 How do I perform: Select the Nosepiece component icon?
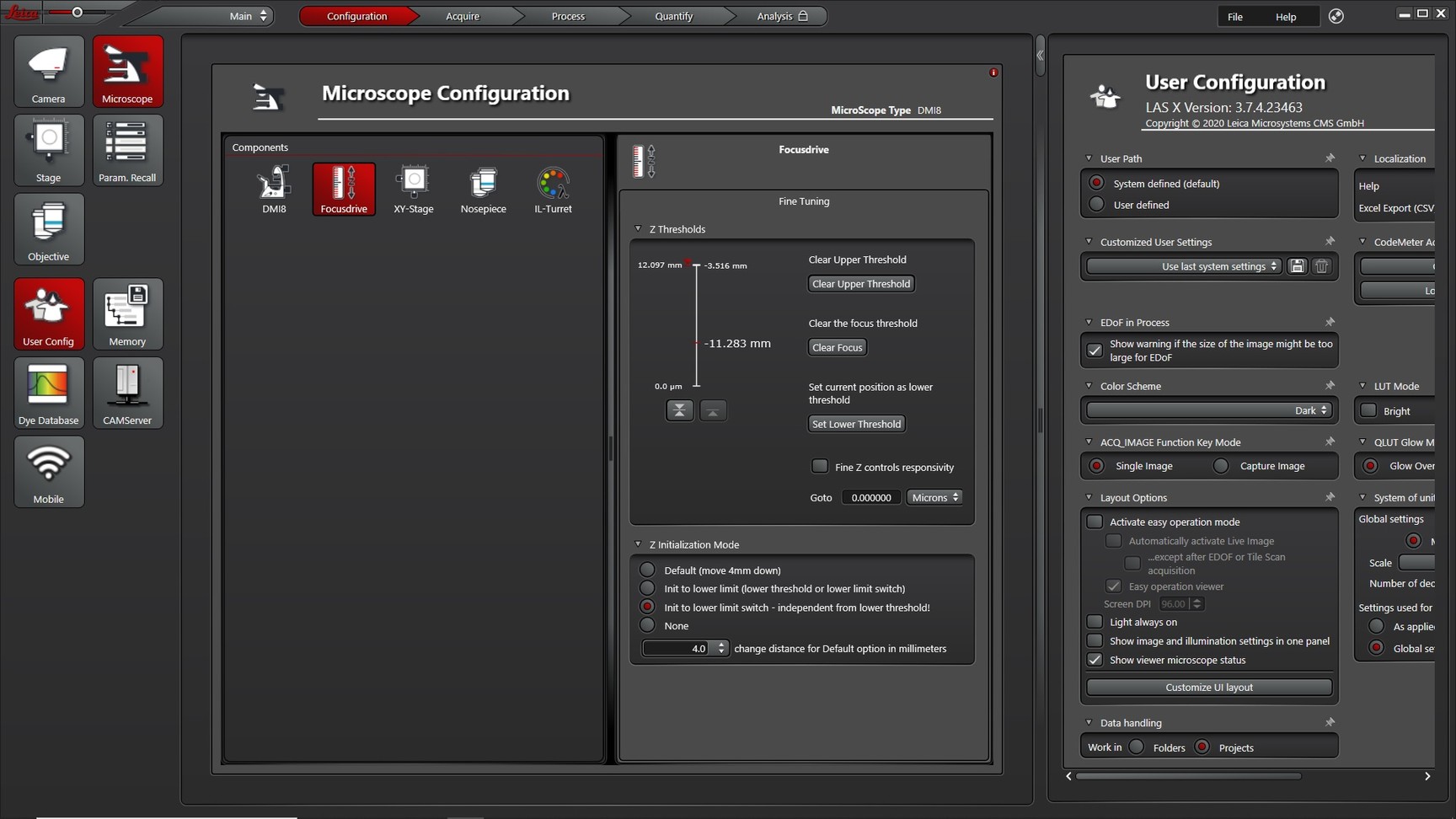click(483, 189)
